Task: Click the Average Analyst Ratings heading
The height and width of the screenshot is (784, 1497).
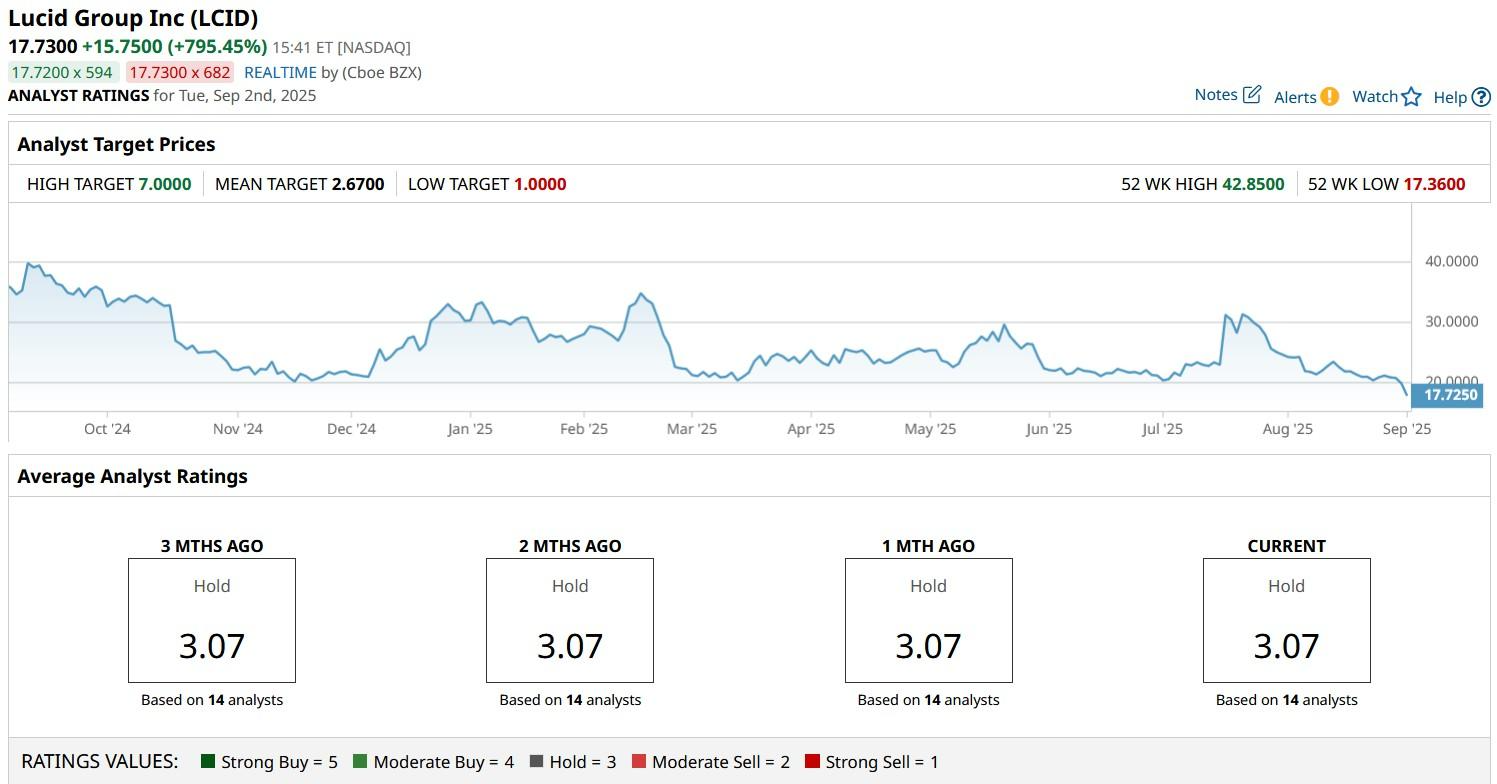Action: point(132,476)
